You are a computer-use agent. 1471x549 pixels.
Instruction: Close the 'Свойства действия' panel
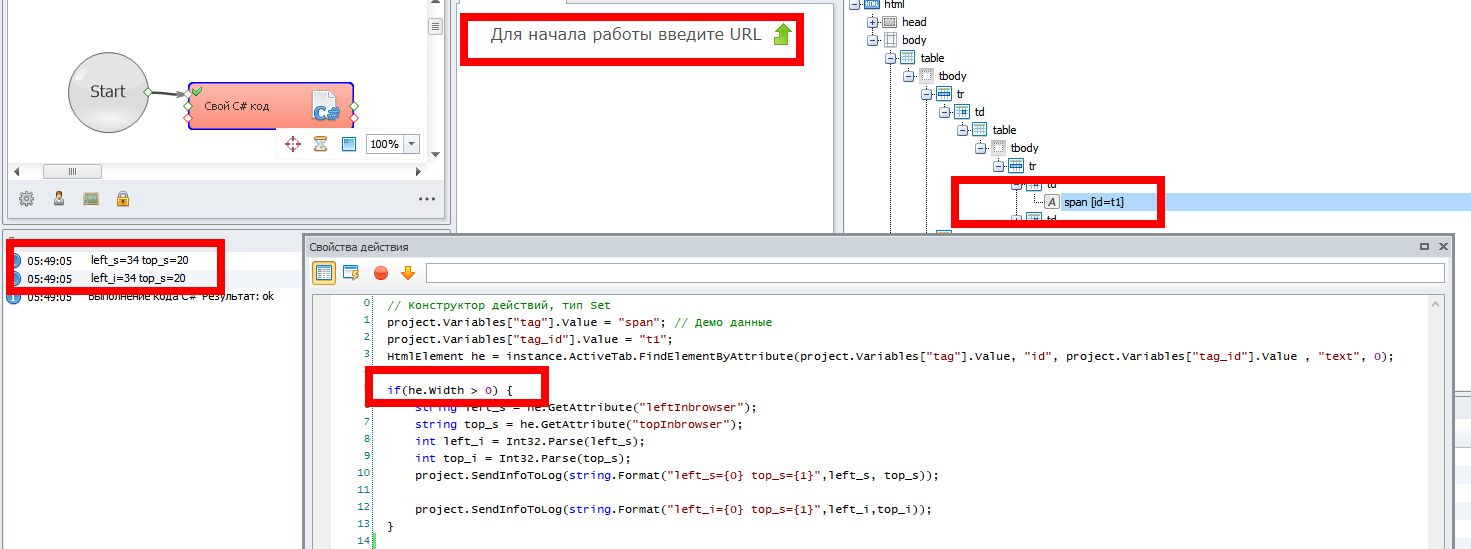point(1443,246)
